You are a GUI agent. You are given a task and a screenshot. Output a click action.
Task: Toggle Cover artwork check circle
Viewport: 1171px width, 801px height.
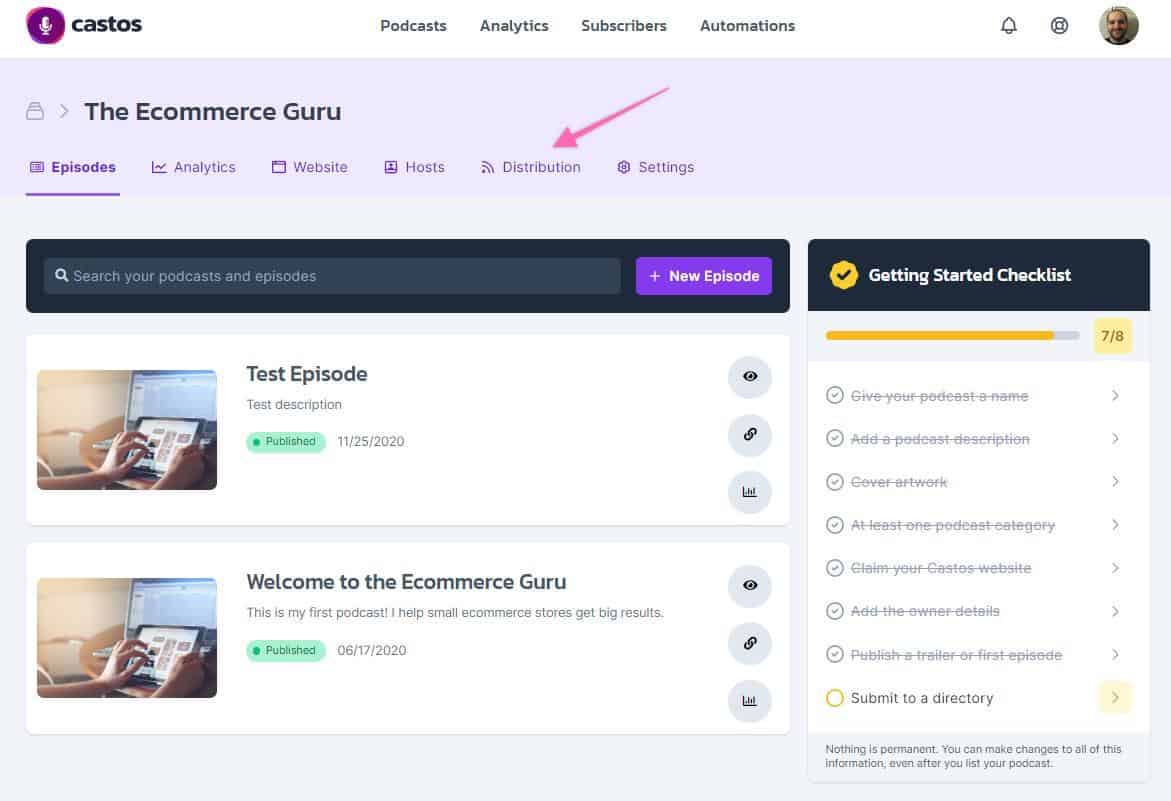coord(834,481)
